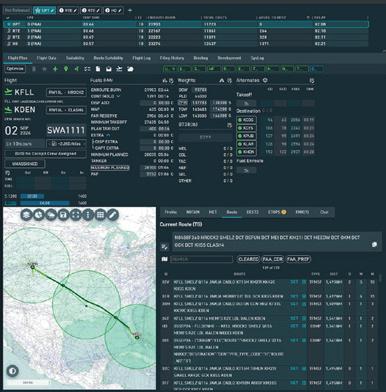Open the ETOPS tab in the lower panel
Image resolution: width=386 pixels, height=392 pixels.
pyautogui.click(x=277, y=212)
